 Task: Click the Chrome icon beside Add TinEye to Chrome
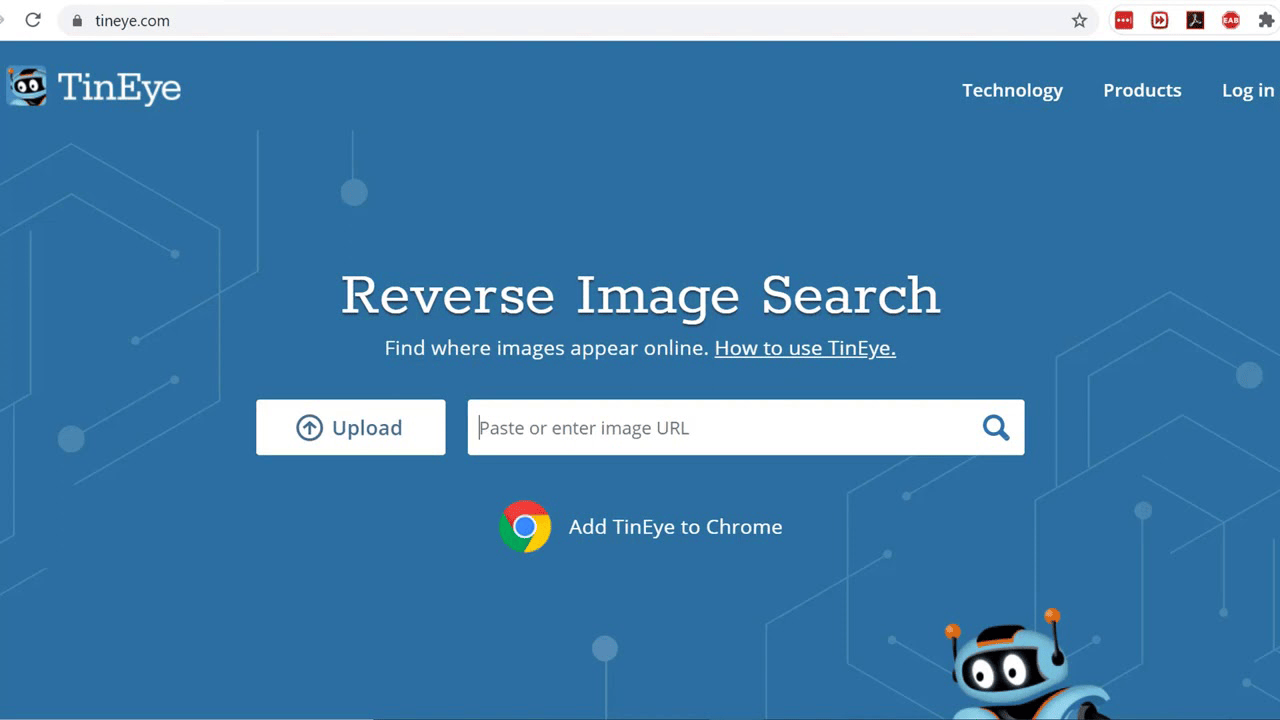tap(525, 527)
